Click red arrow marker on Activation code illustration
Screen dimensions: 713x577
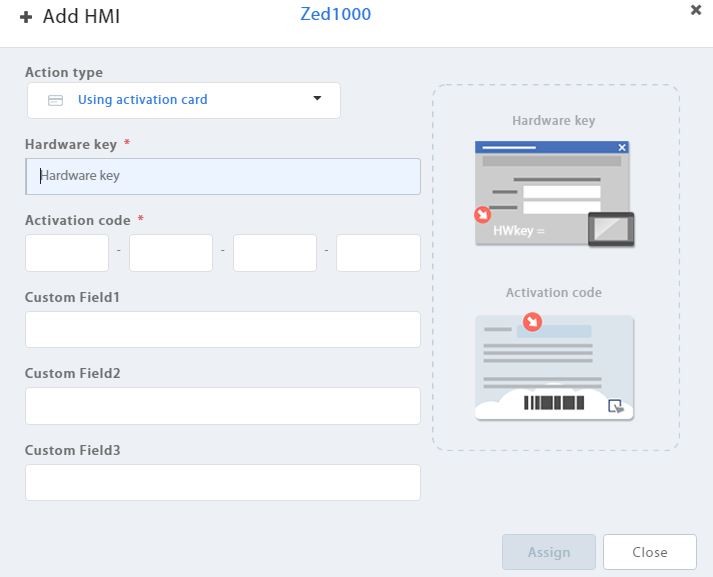tap(532, 322)
